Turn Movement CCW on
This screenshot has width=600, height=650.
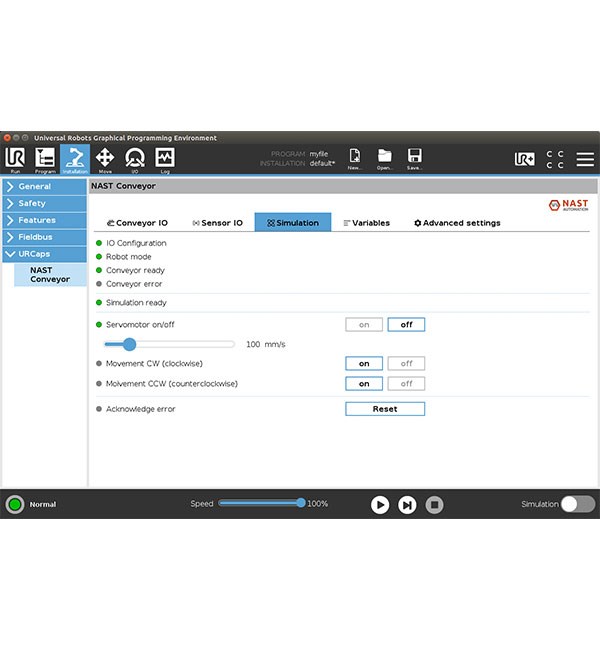(x=364, y=384)
